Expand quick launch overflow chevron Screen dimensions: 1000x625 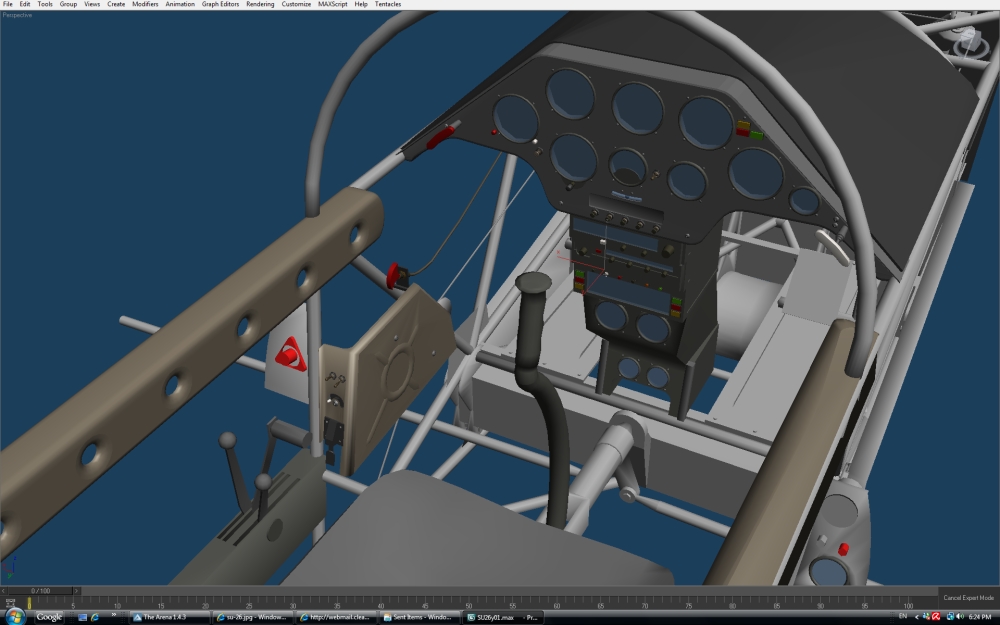tap(114, 615)
